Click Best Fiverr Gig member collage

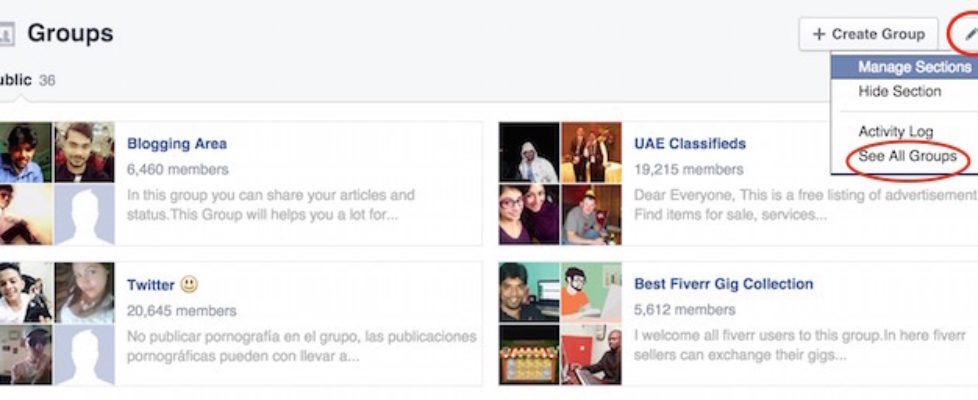[x=559, y=324]
